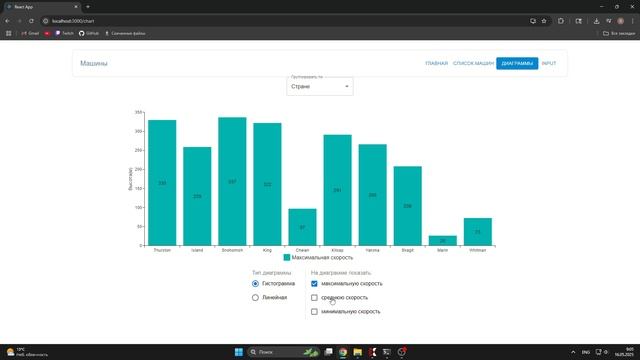
Task: Open the weather widget on taskbar
Action: (27, 352)
